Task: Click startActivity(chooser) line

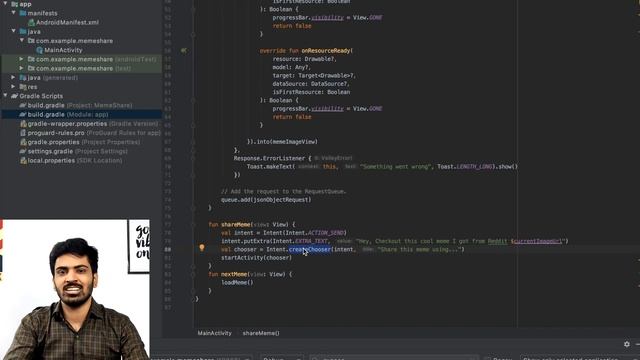Action: (x=256, y=258)
